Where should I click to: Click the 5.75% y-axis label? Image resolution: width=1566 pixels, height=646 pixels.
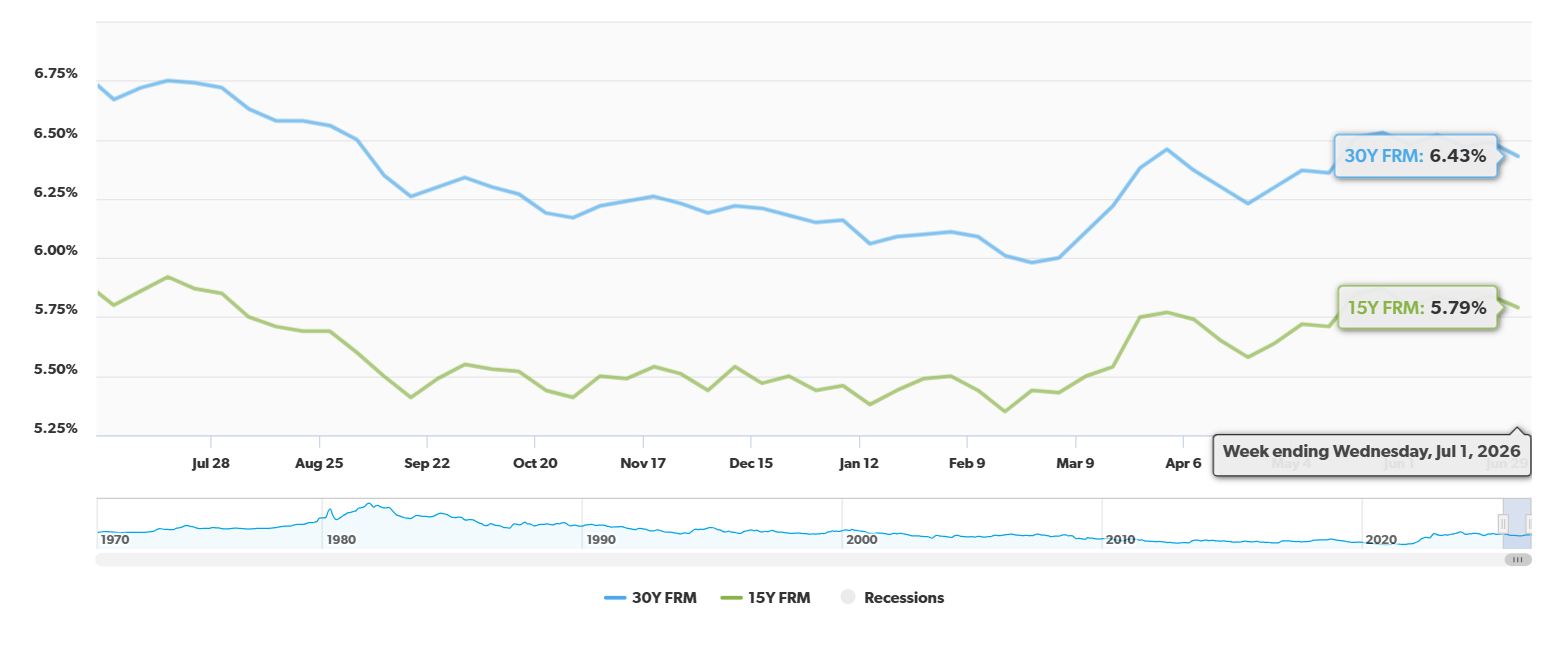pos(55,310)
